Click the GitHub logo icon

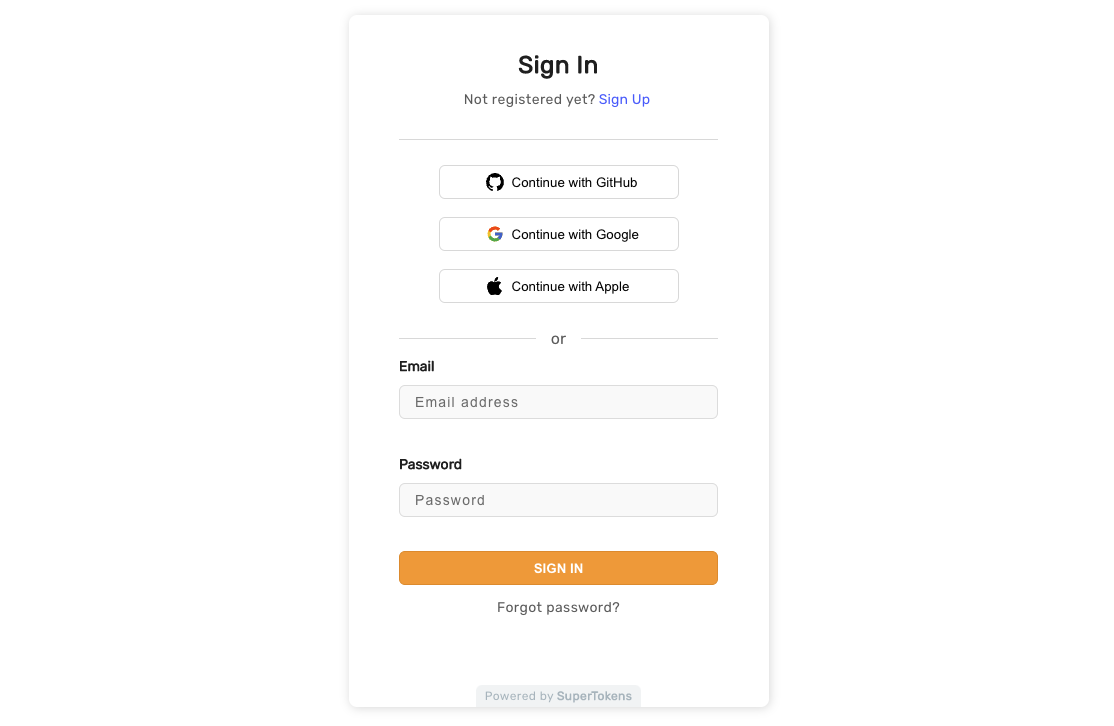point(494,182)
